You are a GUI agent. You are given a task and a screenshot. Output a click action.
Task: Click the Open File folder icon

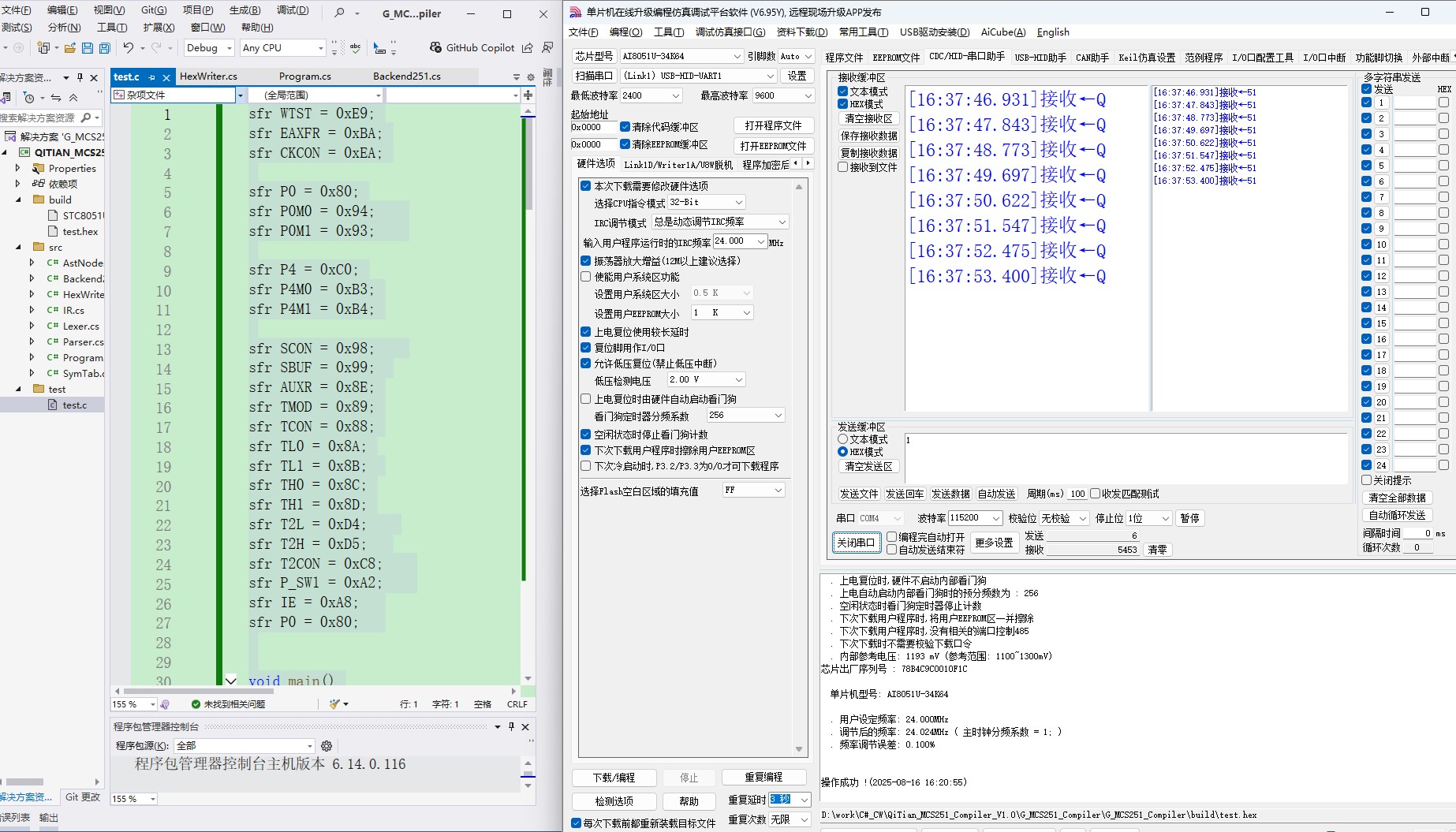tap(69, 48)
